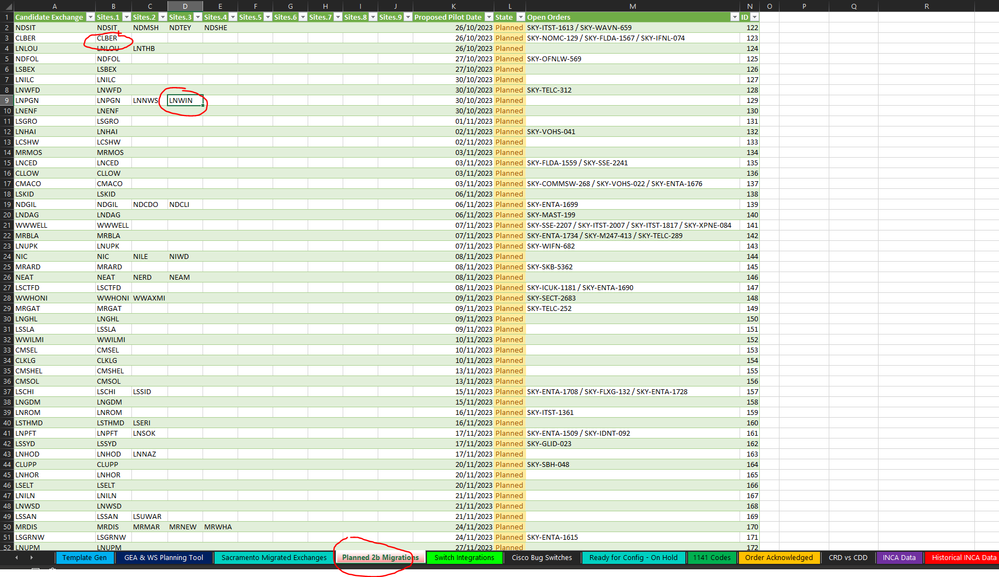The image size is (999, 577).
Task: Select the LNNAZ cell in row 43
Action: [150, 454]
